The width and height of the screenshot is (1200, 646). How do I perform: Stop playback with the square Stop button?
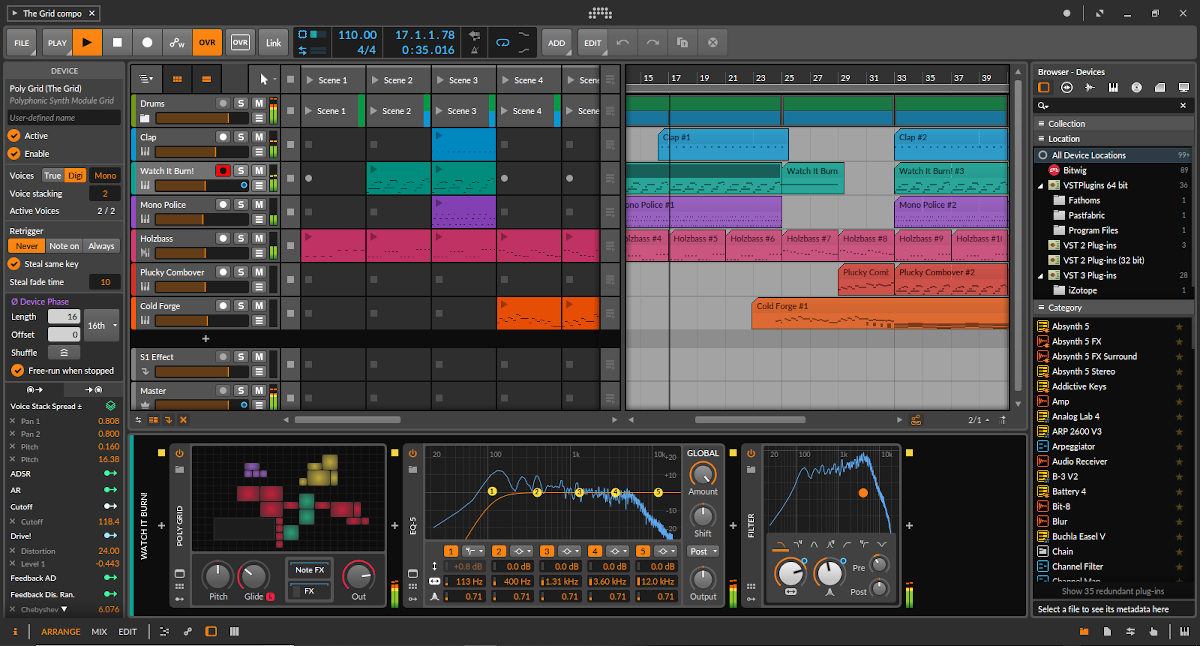117,43
